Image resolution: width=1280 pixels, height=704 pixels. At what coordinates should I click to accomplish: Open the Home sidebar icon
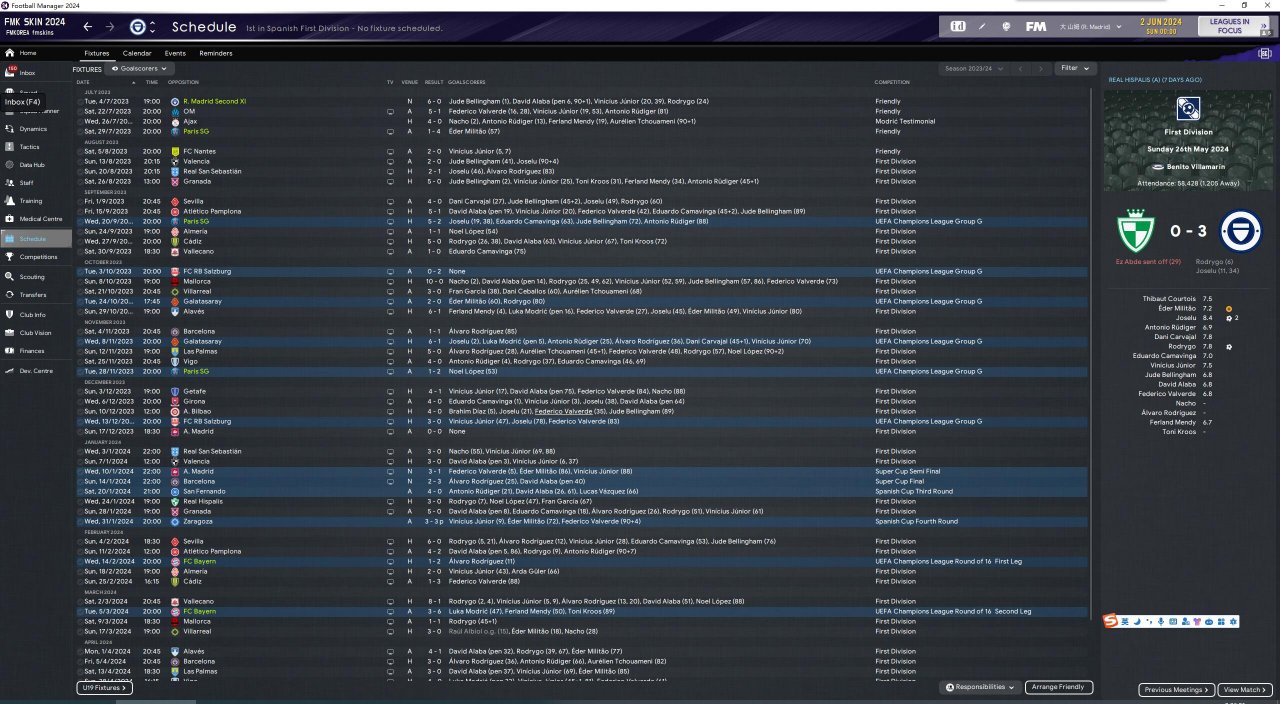point(10,53)
